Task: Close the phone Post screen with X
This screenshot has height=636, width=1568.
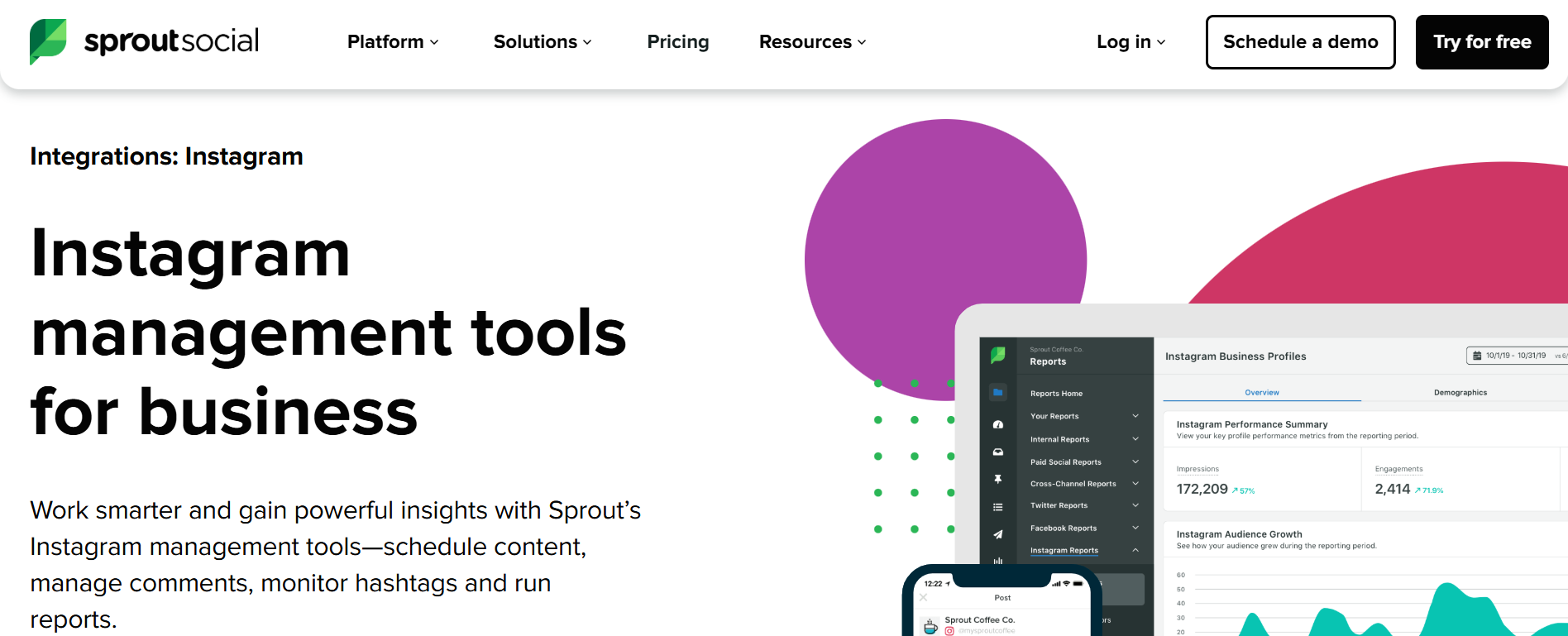Action: pos(924,597)
